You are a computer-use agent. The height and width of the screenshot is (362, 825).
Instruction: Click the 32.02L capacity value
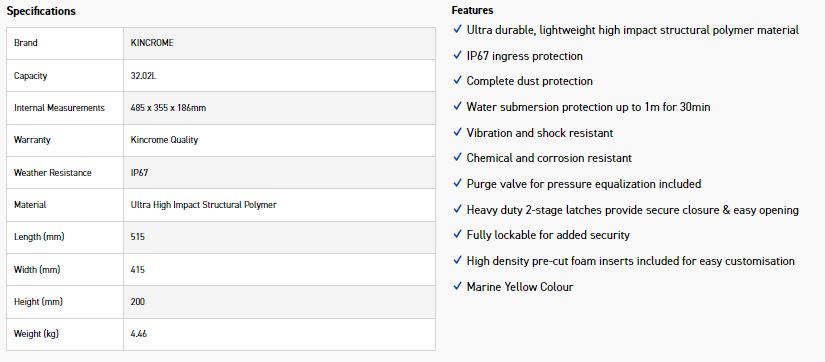pyautogui.click(x=144, y=76)
